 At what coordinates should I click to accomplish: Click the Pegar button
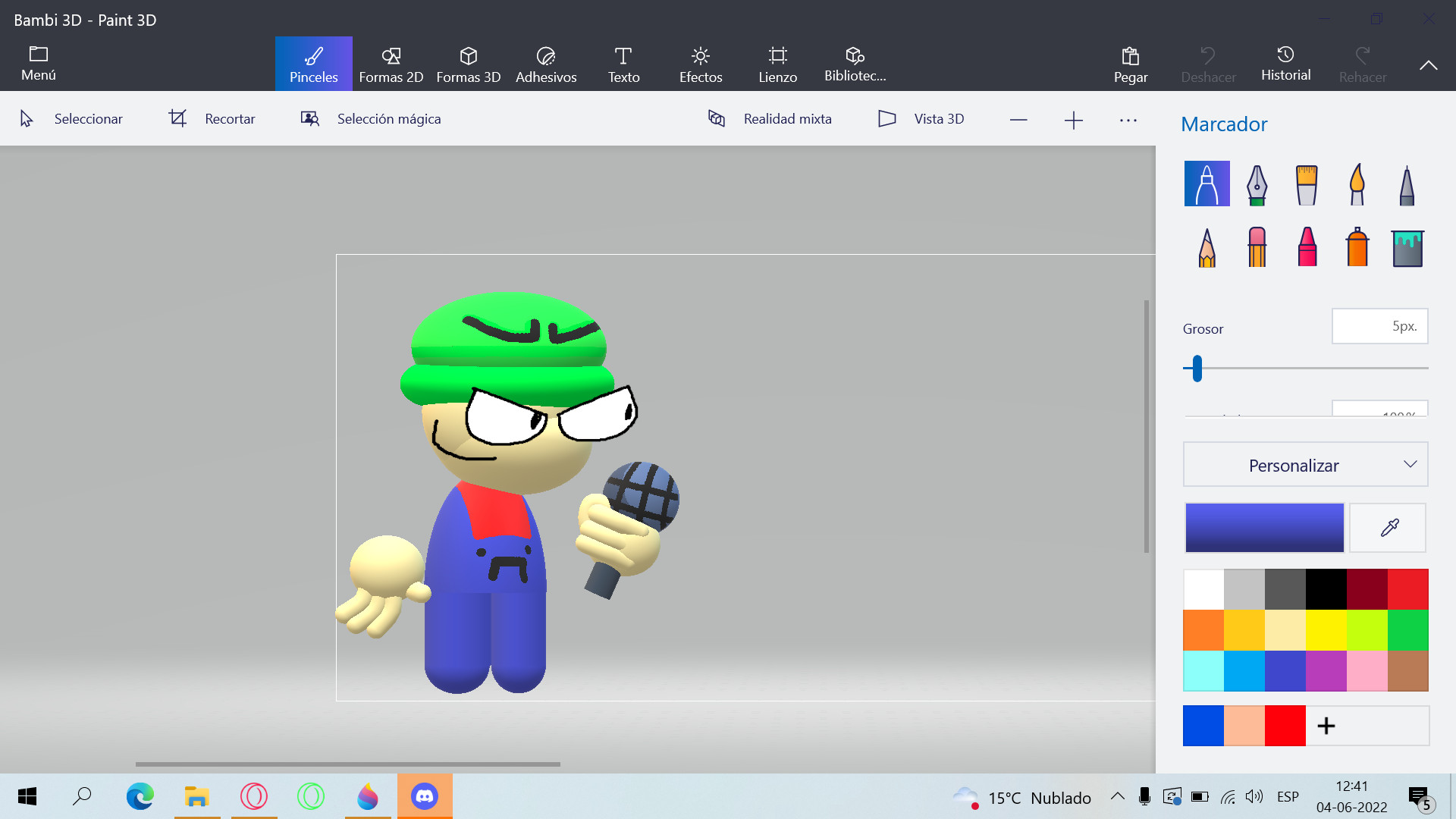point(1130,64)
